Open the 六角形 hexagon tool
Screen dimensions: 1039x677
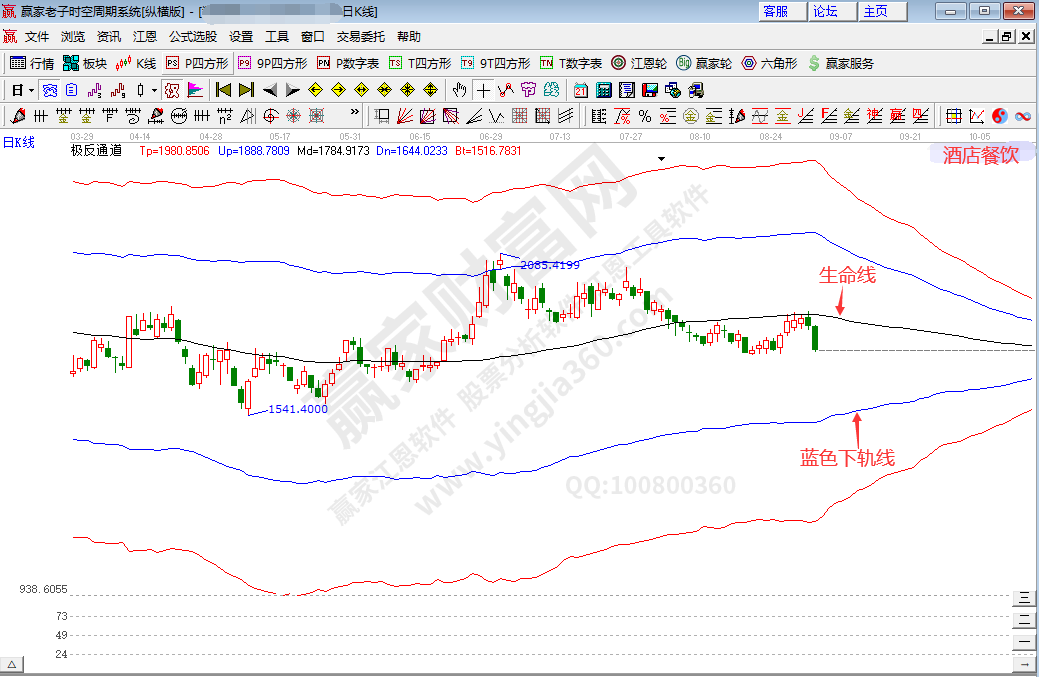[x=769, y=63]
